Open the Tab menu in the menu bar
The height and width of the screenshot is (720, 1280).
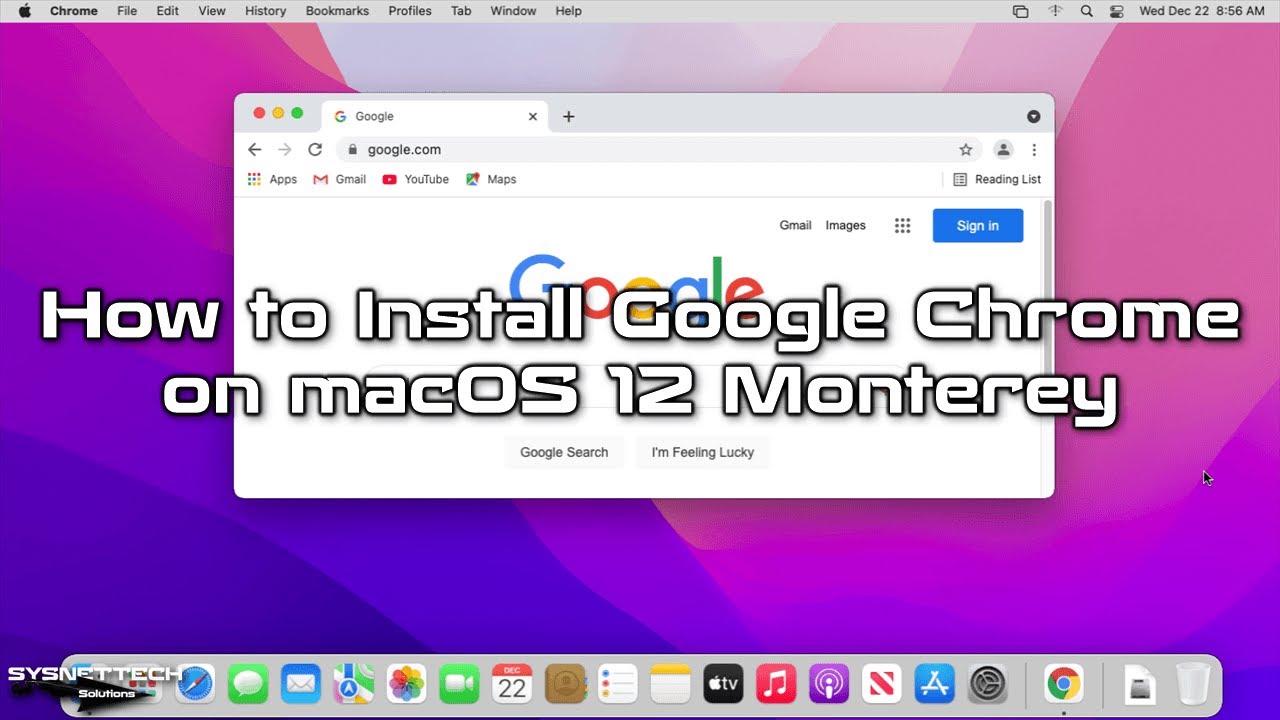(461, 11)
